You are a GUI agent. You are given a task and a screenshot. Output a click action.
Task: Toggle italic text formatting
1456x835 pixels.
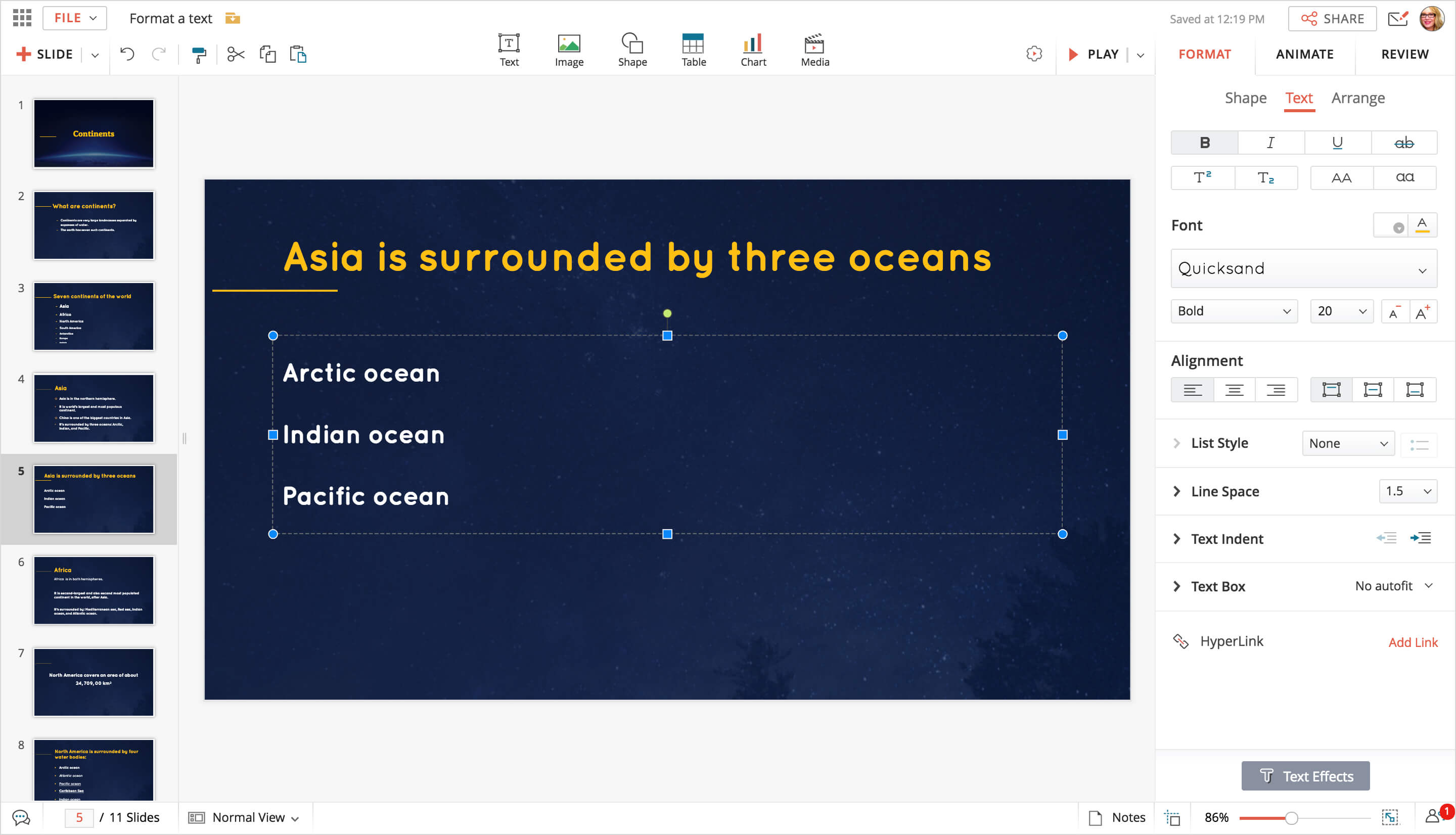pyautogui.click(x=1271, y=143)
